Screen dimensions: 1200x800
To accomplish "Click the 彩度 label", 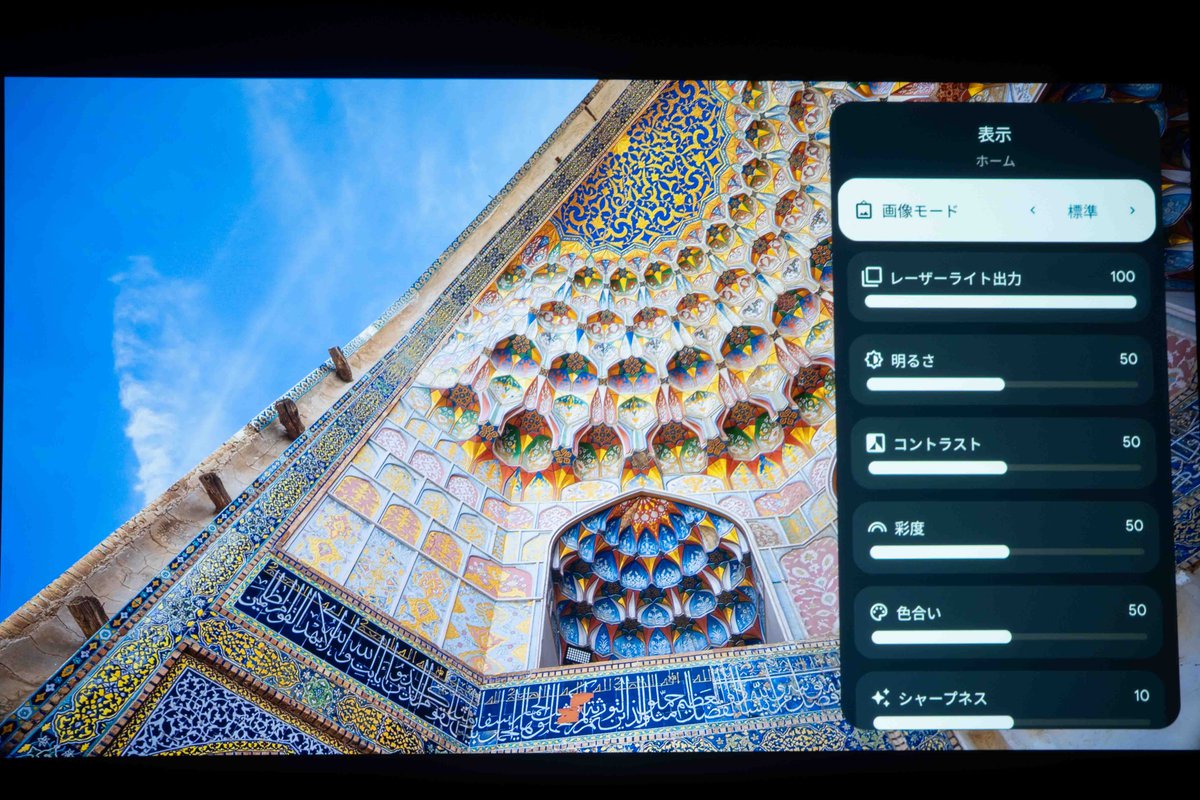I will 910,528.
